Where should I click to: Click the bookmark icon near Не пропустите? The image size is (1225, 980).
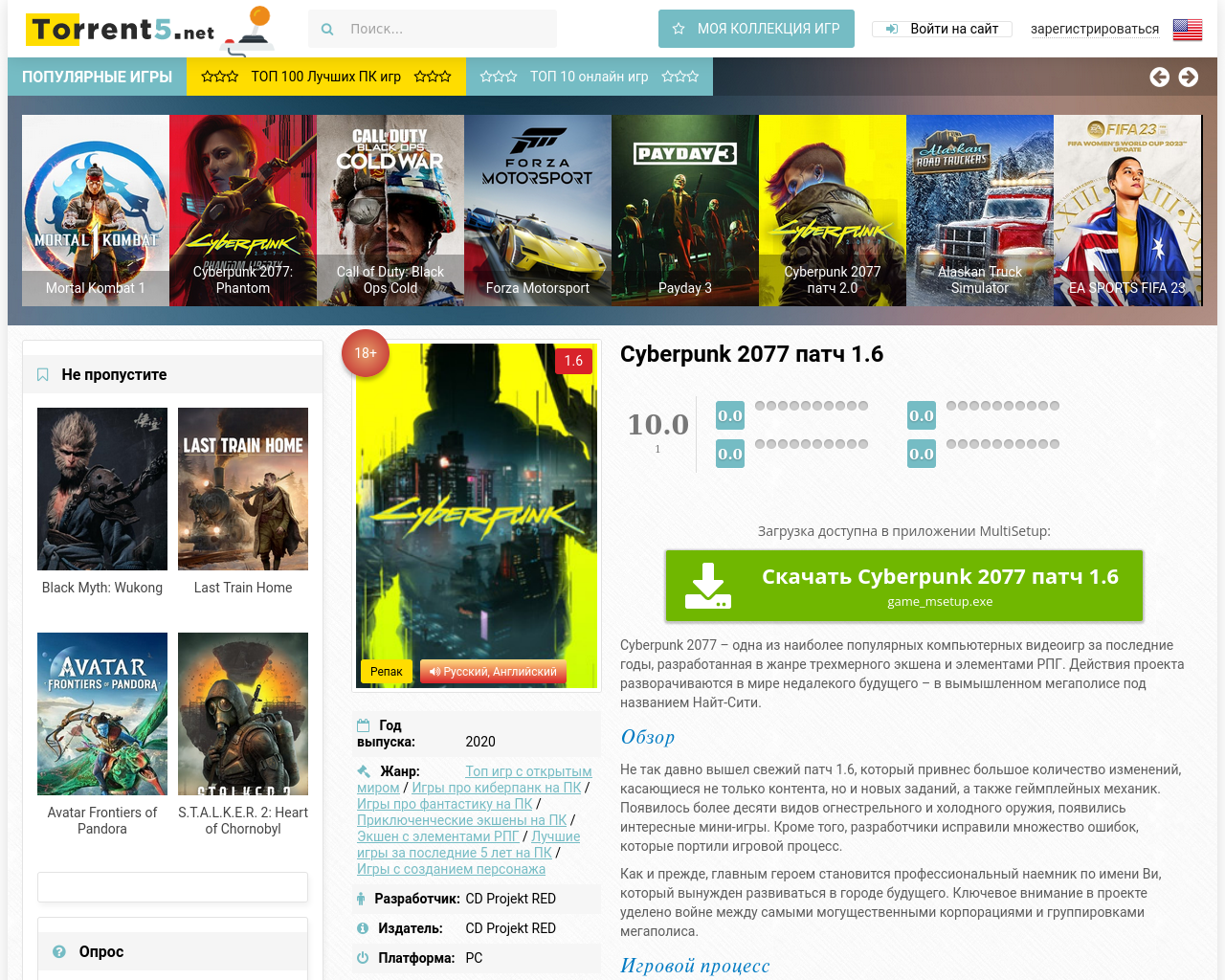pos(43,375)
